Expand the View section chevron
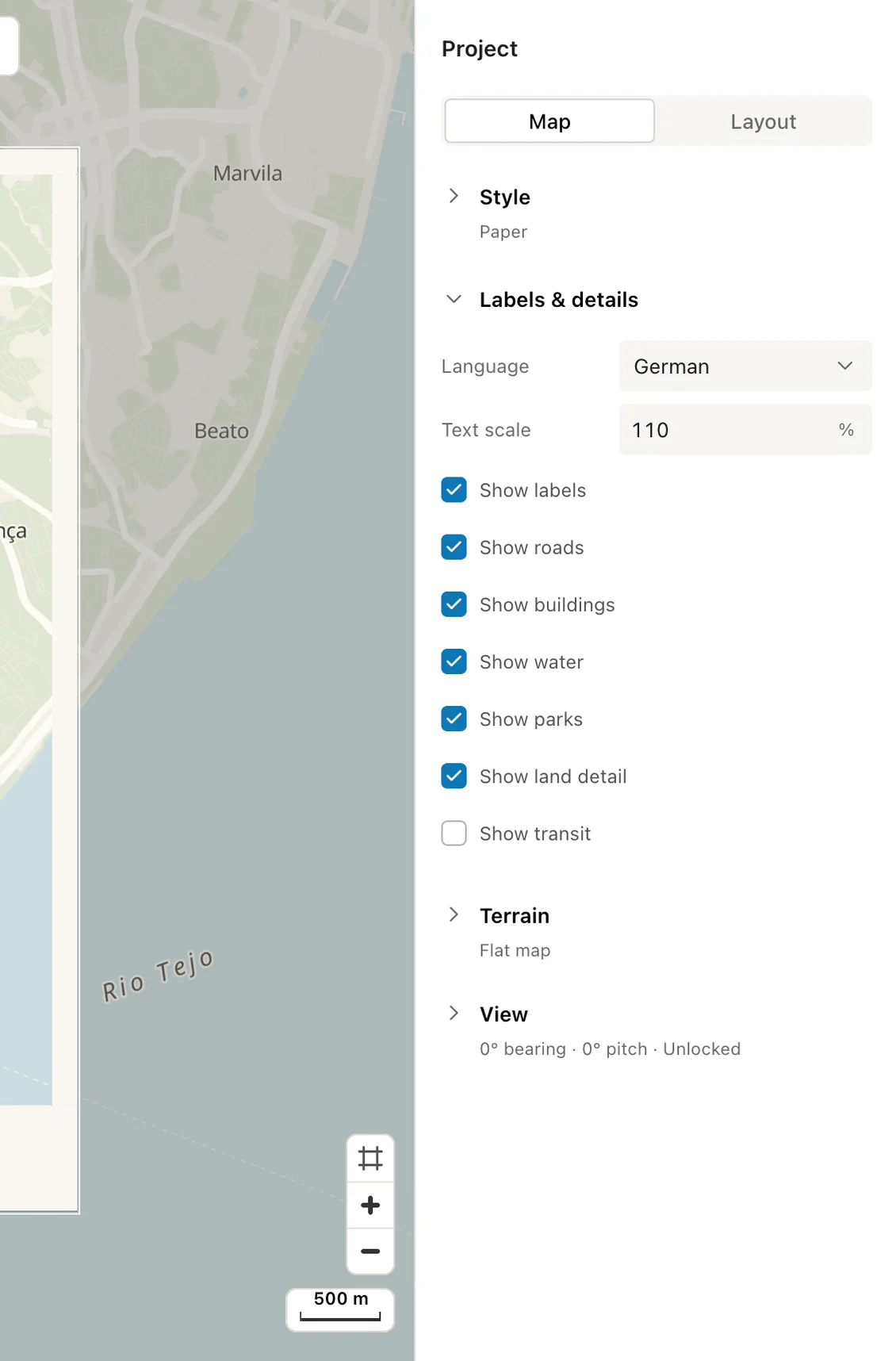The height and width of the screenshot is (1361, 896). (x=454, y=1013)
